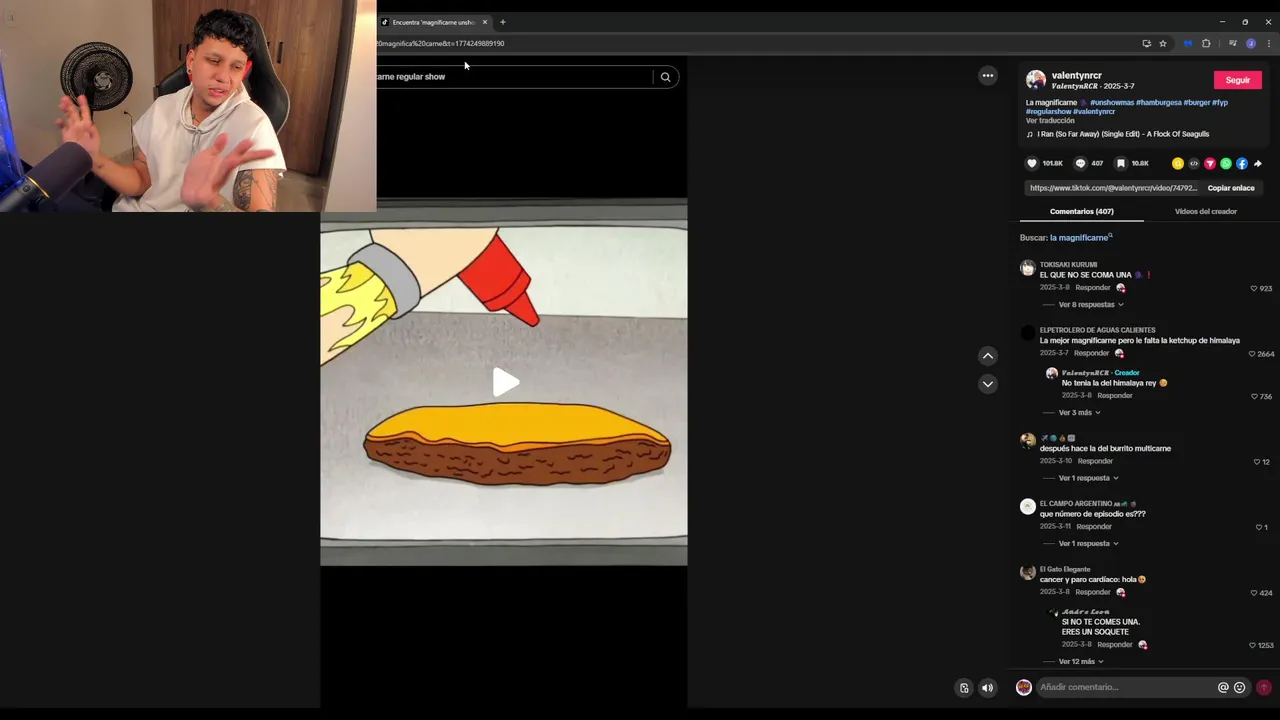Post comment with the red arrow button
Viewport: 1280px width, 720px height.
pos(1264,688)
